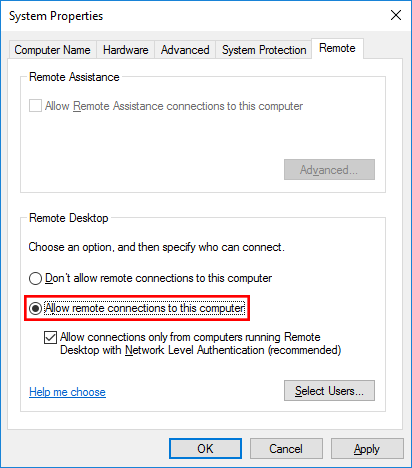The height and width of the screenshot is (468, 412).
Task: Go to the Advanced tab
Action: click(x=185, y=50)
